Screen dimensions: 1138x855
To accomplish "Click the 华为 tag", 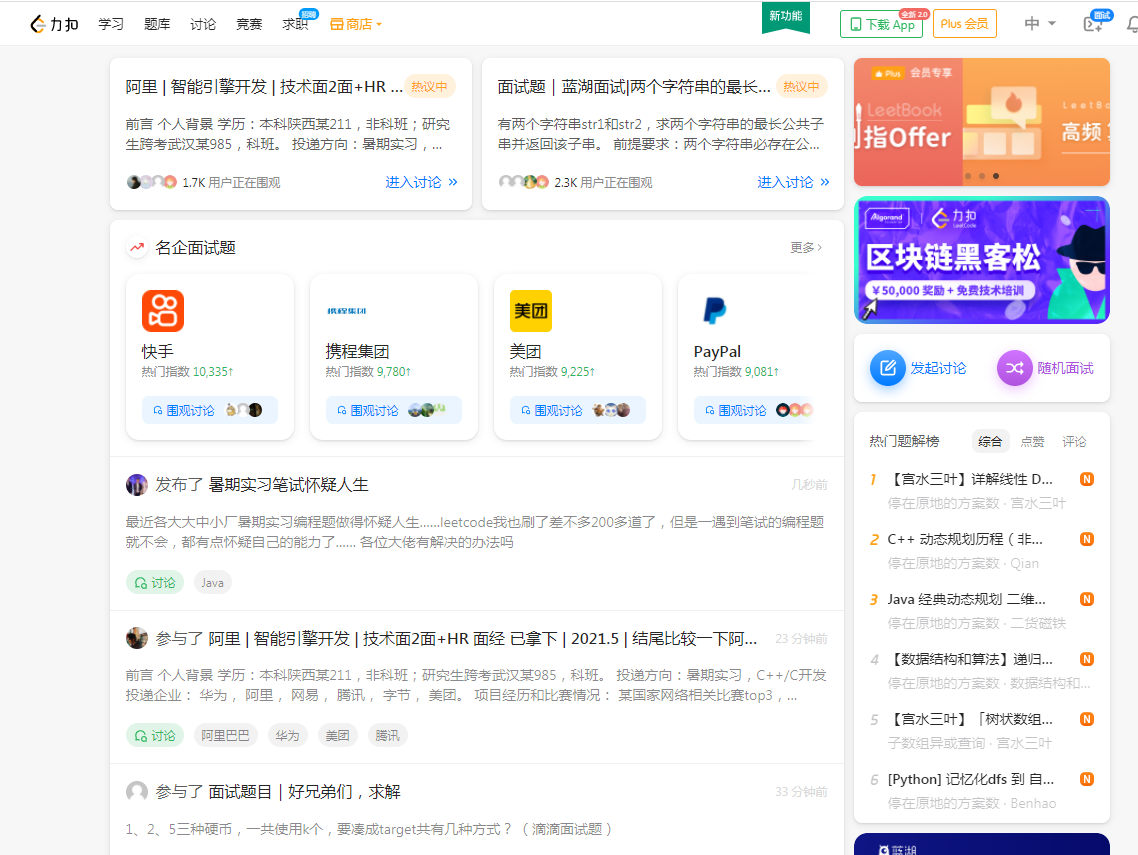I will [287, 736].
